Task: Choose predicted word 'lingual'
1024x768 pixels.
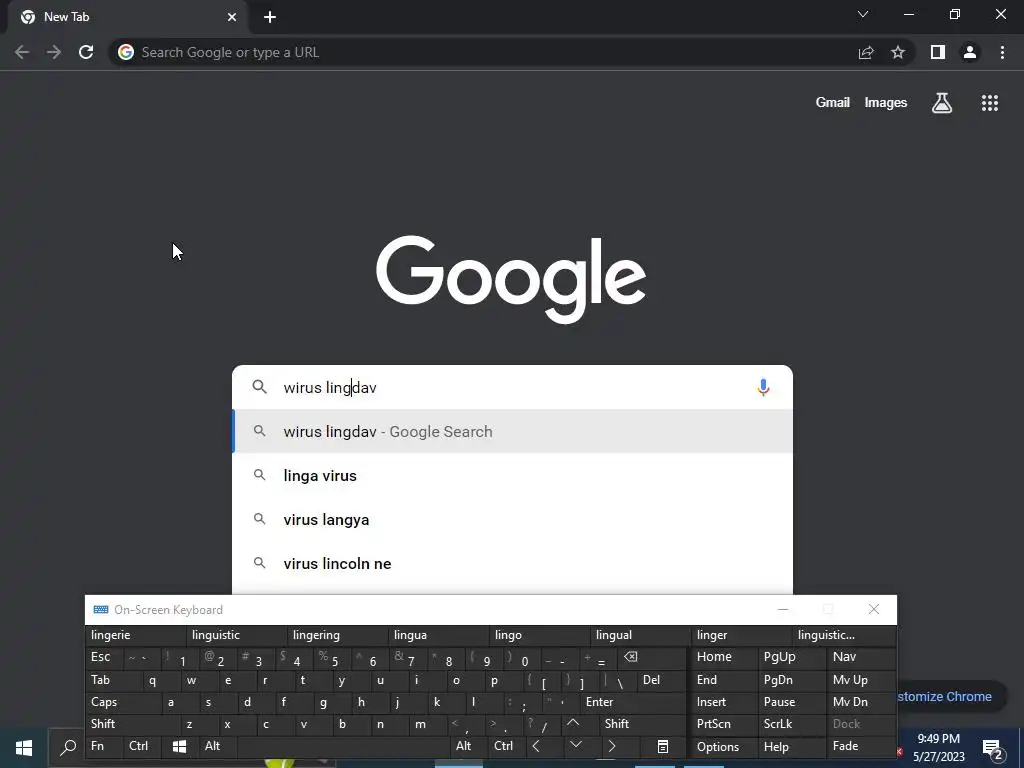Action: click(640, 635)
